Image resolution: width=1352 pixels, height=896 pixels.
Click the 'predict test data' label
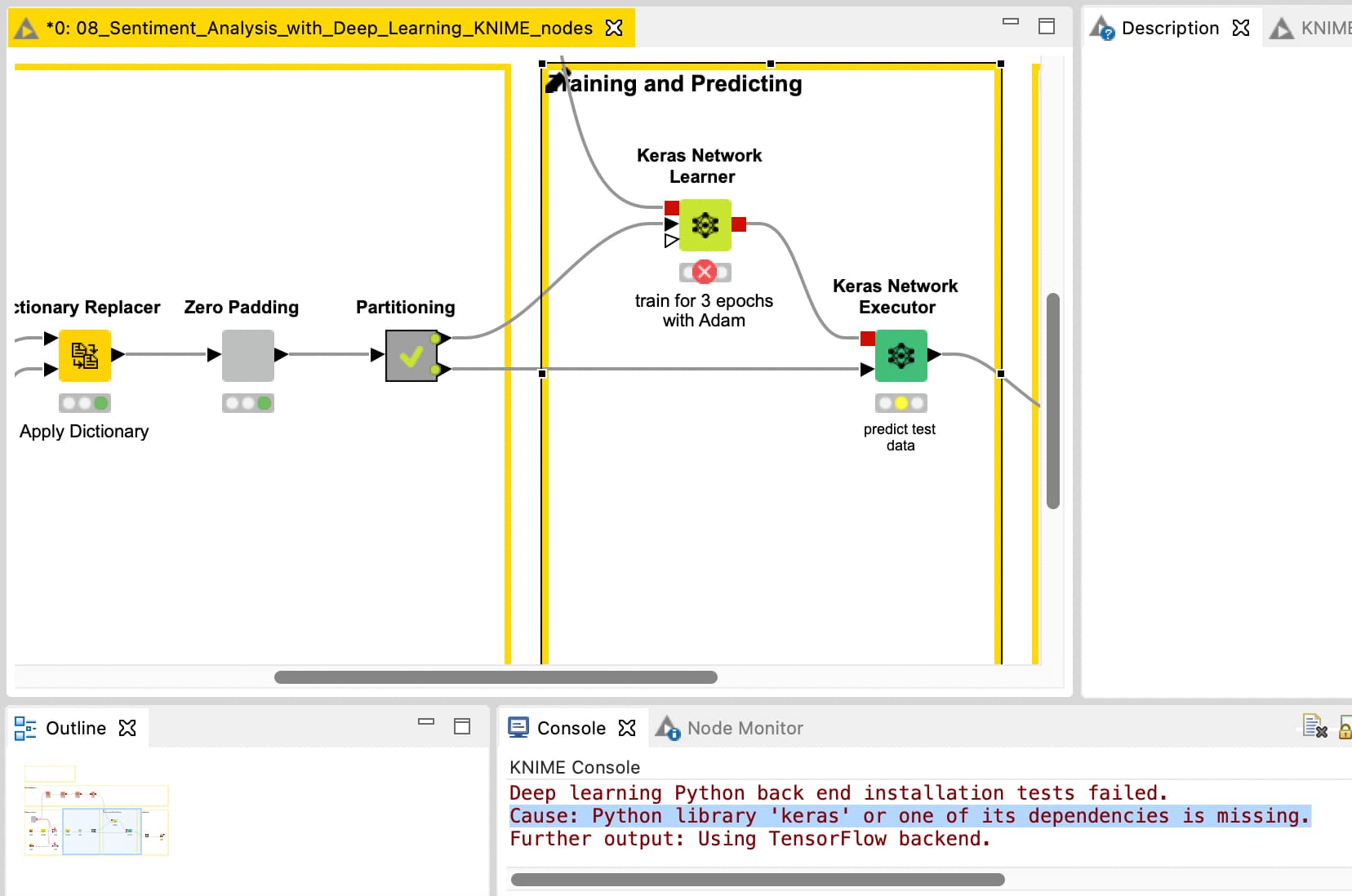(900, 437)
